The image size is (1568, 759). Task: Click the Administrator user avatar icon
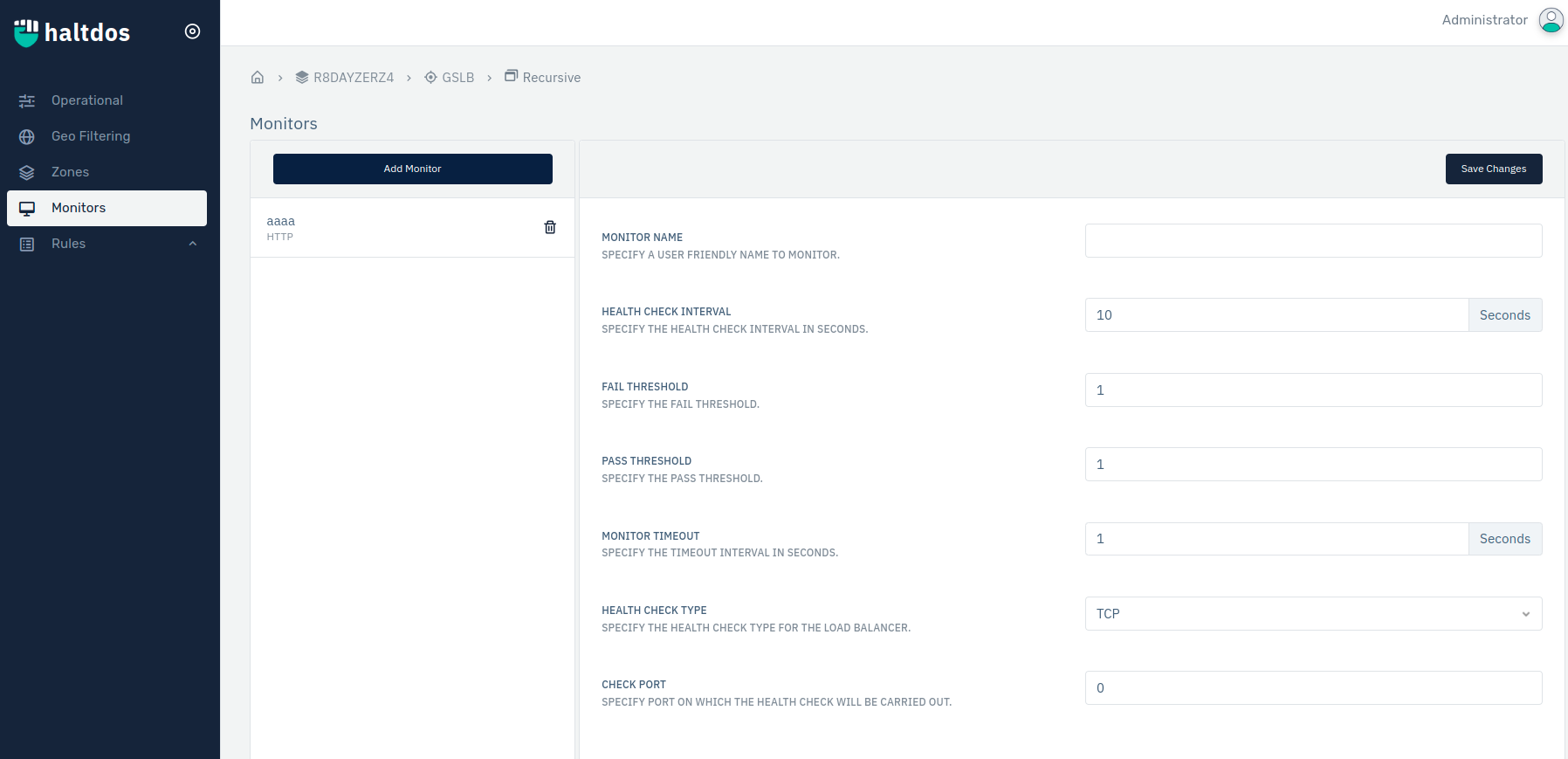click(1551, 20)
